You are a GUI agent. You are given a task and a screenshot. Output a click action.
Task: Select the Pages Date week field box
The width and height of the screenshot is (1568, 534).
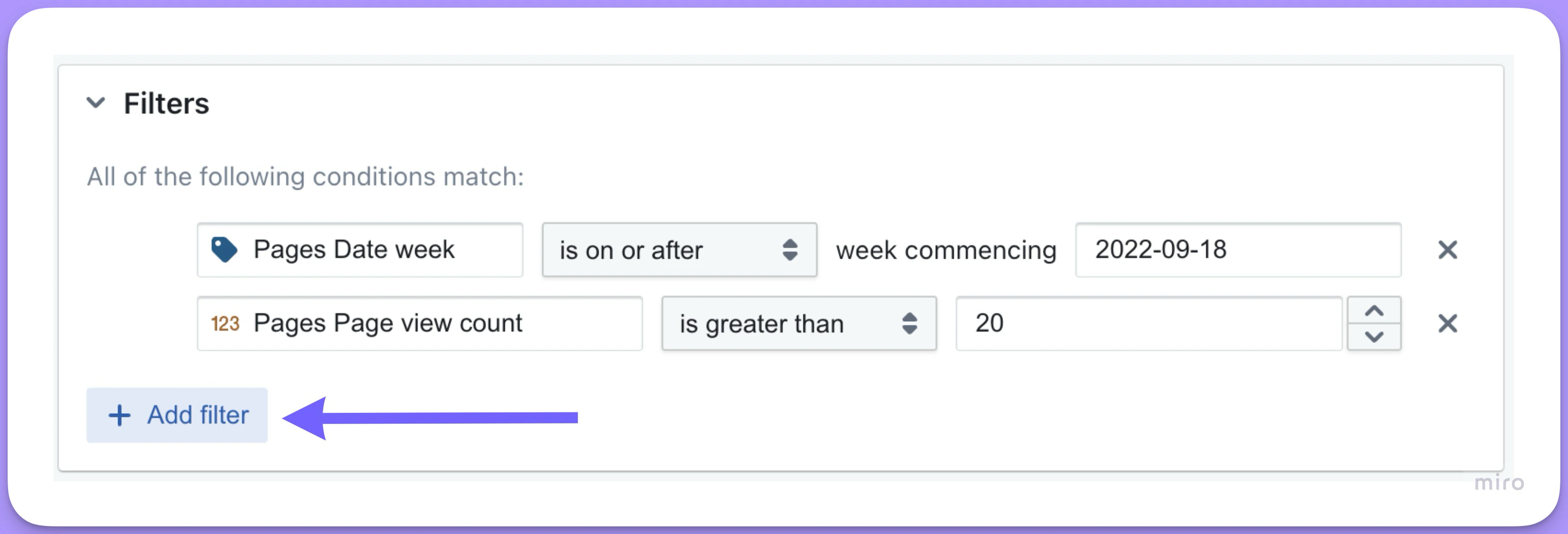click(360, 249)
